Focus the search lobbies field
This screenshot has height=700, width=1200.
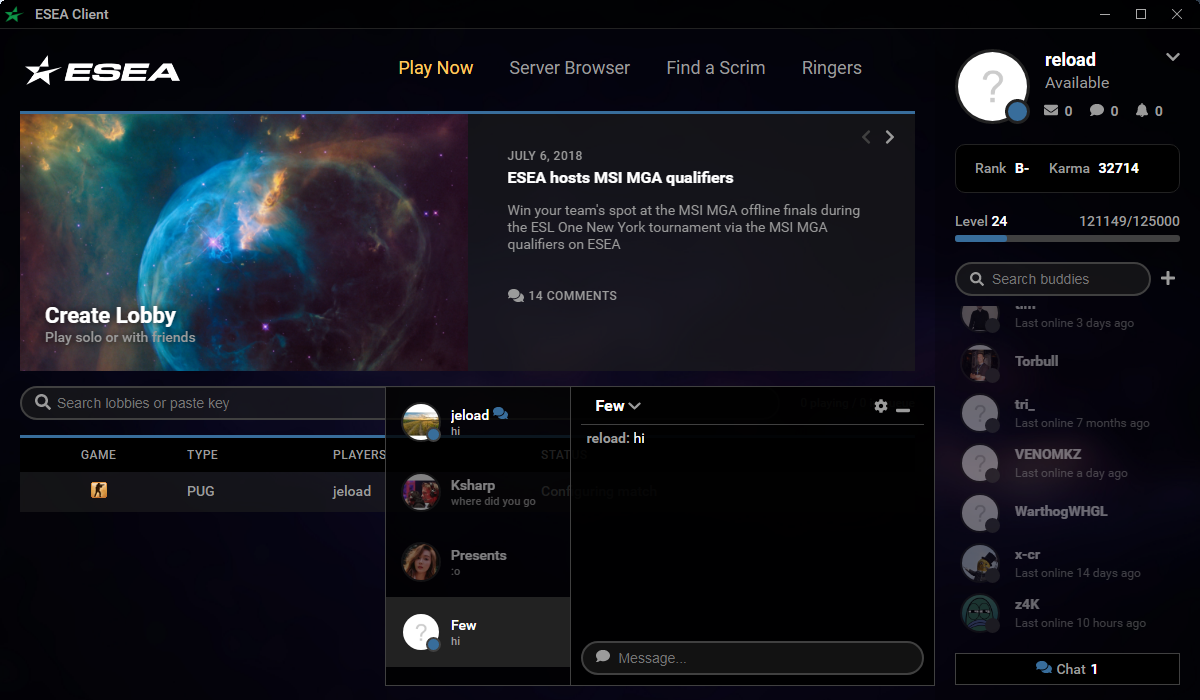(202, 403)
